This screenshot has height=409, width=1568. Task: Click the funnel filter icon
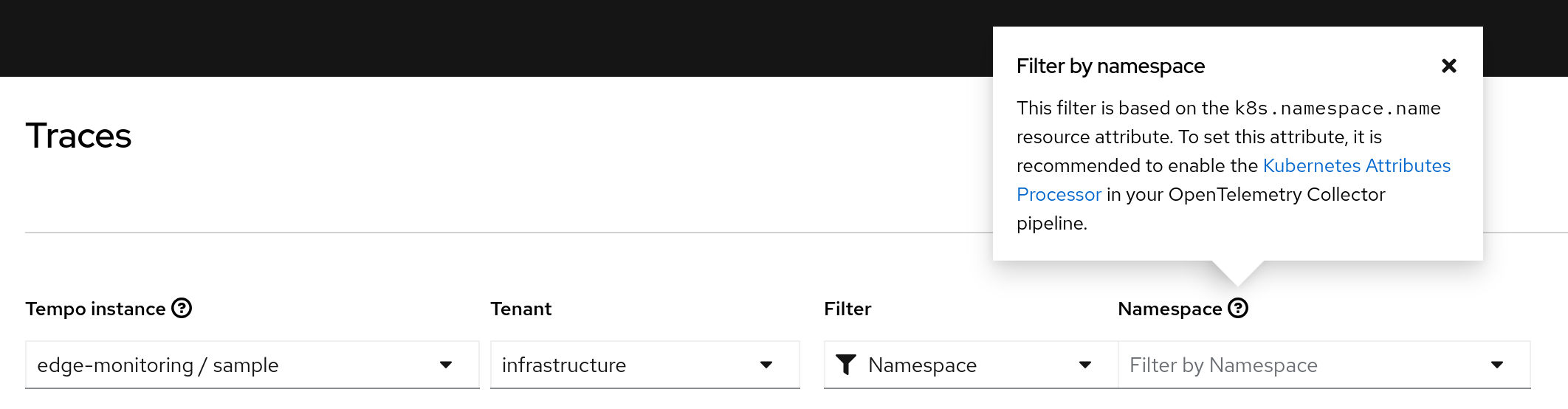tap(845, 365)
